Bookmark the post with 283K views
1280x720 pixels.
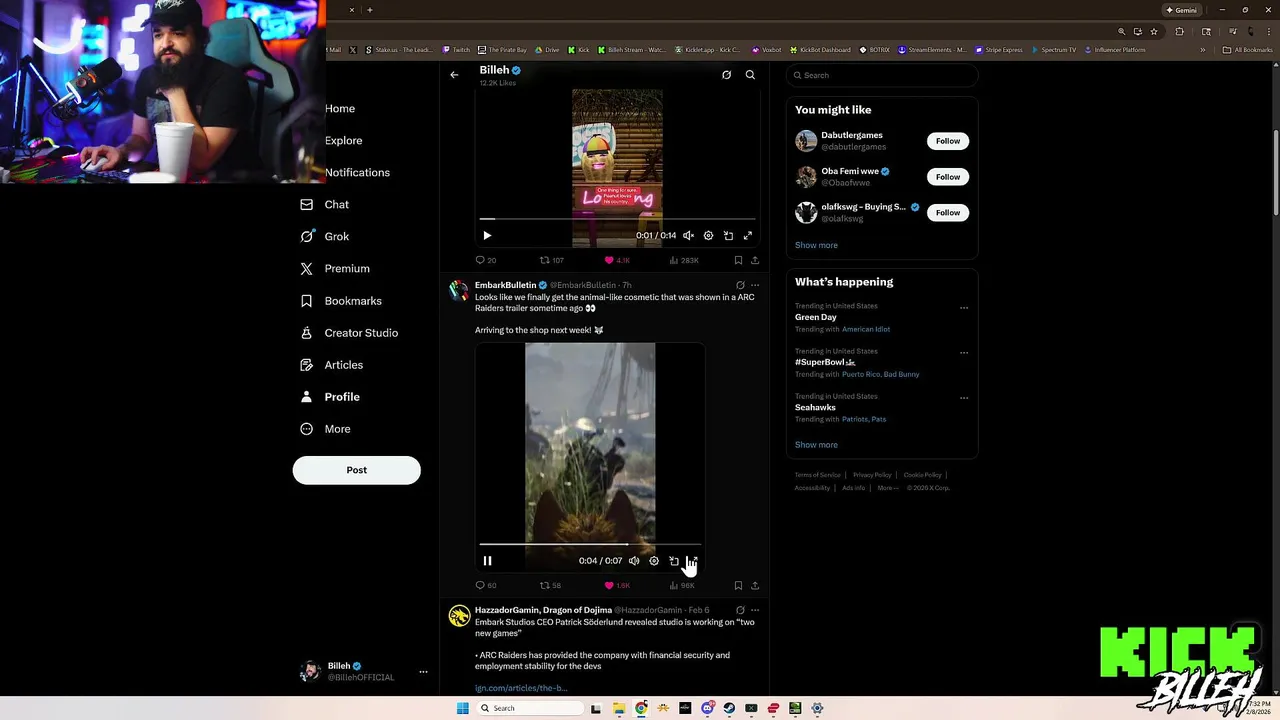pos(738,260)
